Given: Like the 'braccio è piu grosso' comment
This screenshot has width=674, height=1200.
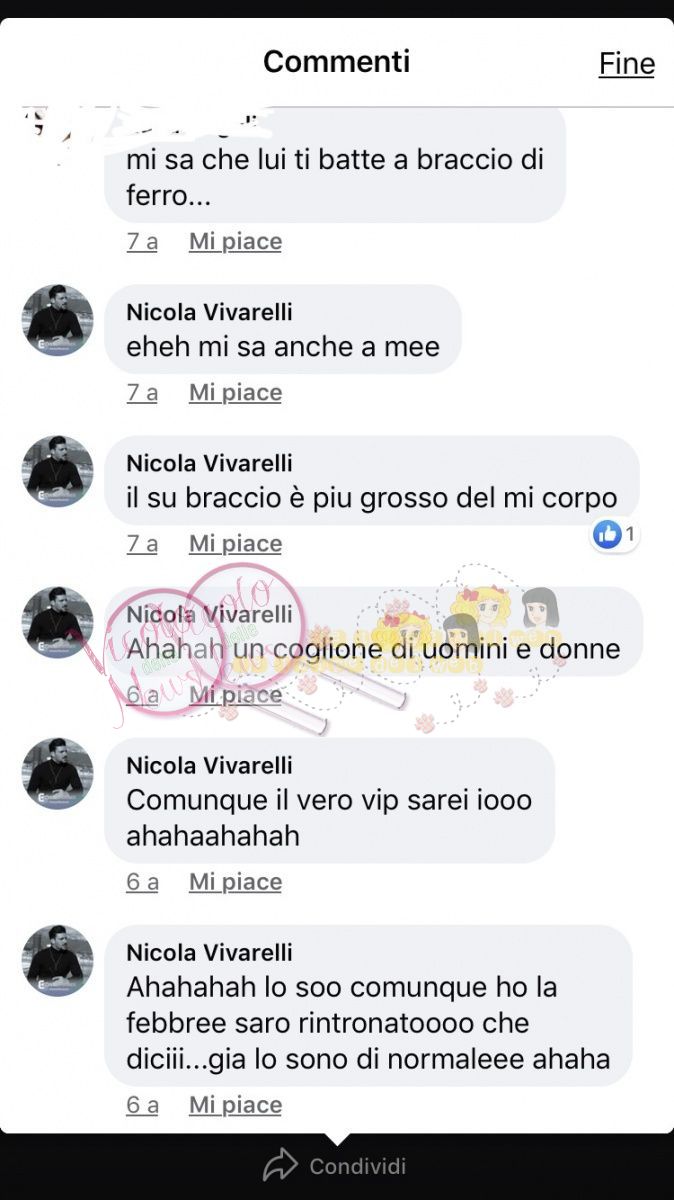Looking at the screenshot, I should [x=236, y=544].
